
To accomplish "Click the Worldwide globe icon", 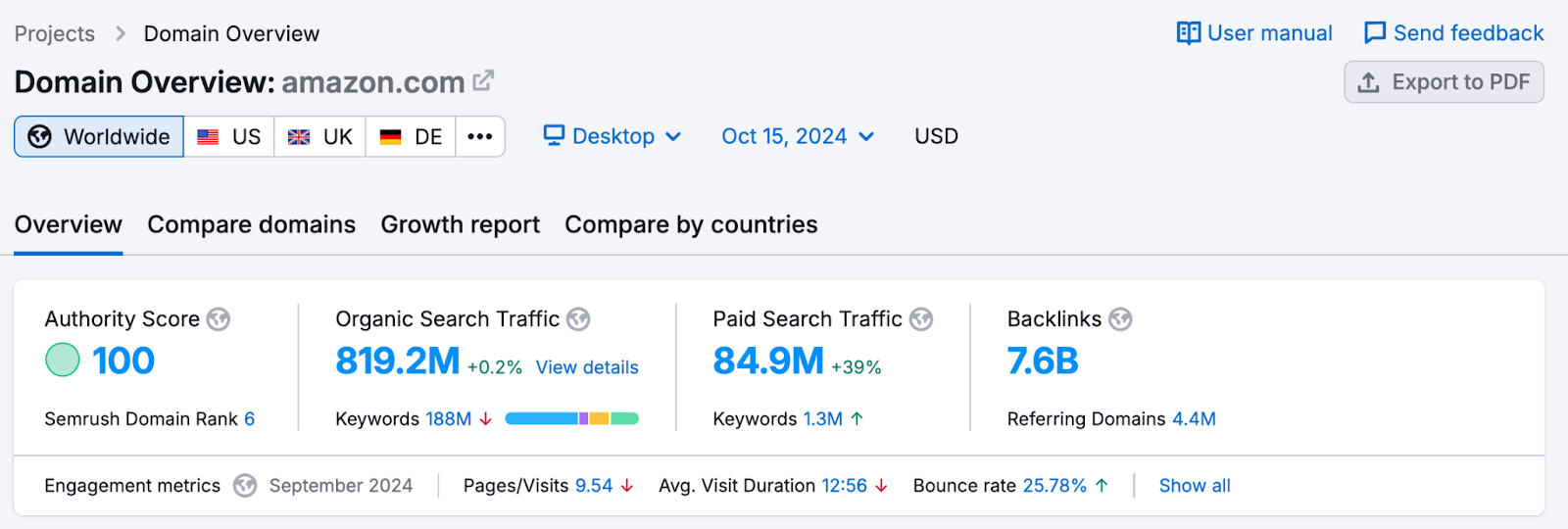I will point(39,136).
